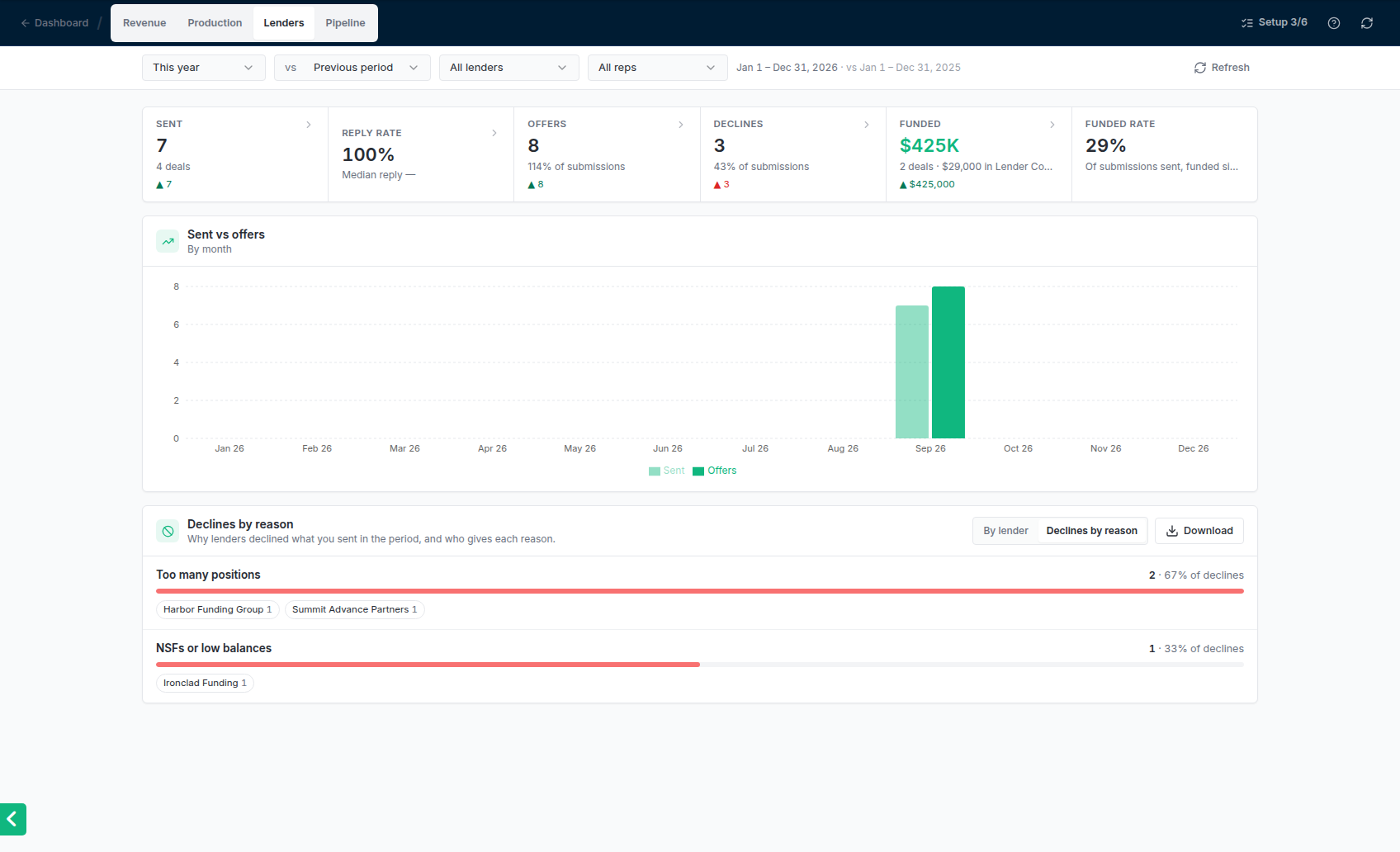Viewport: 1400px width, 852px height.
Task: Open the Sent card chevron
Action: tap(309, 125)
